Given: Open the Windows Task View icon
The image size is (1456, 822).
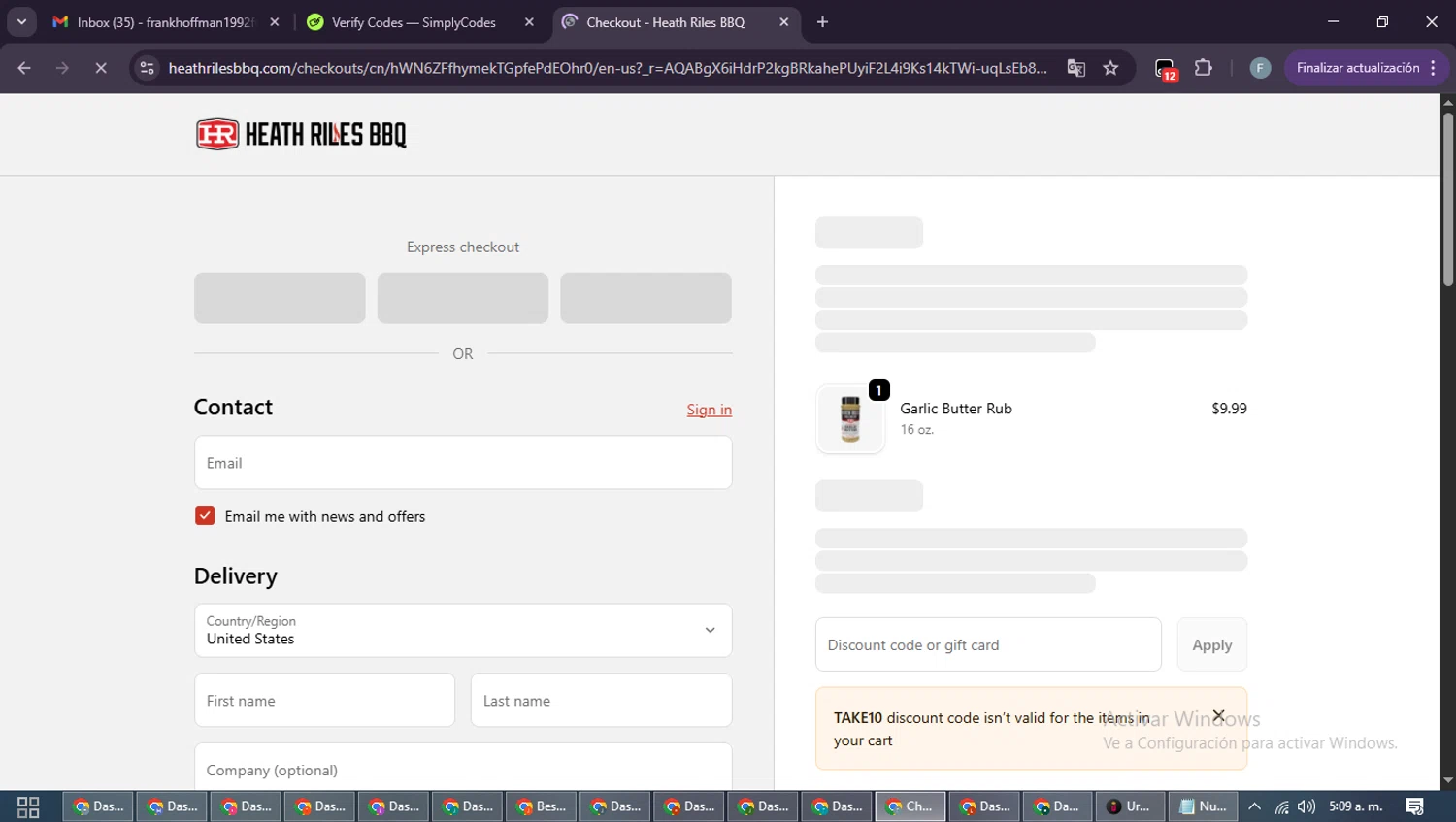Looking at the screenshot, I should 28,806.
